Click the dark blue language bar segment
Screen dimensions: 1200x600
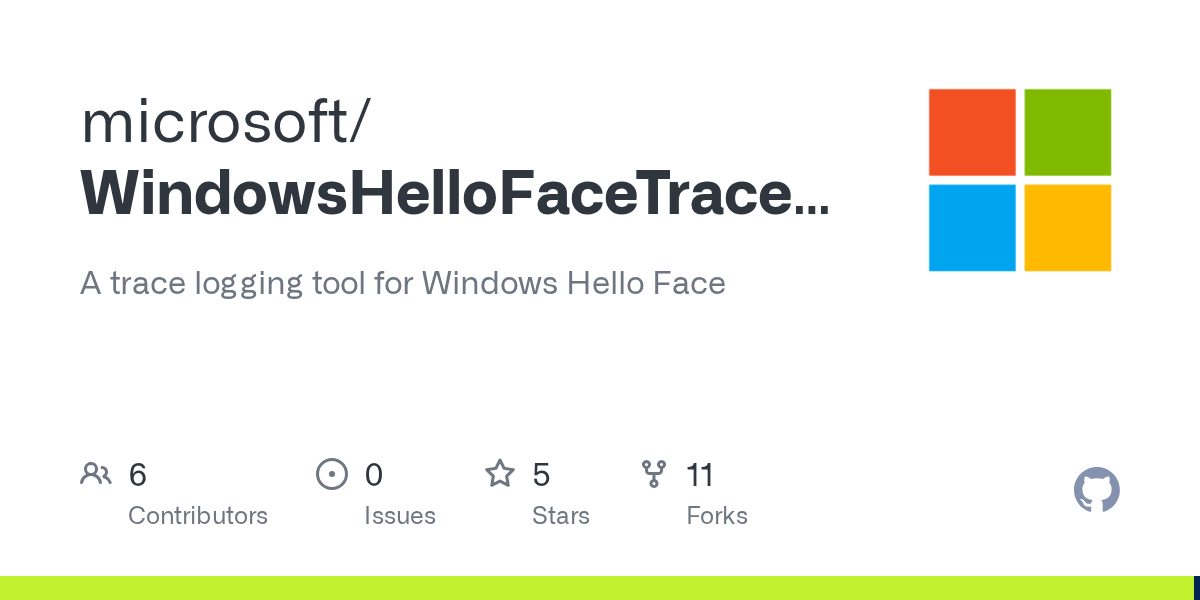(1196, 588)
